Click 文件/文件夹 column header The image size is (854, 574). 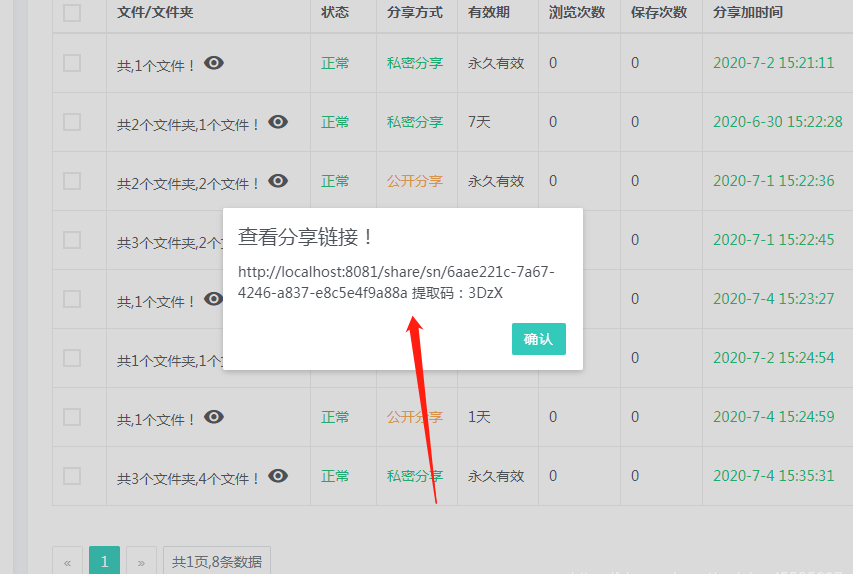155,13
